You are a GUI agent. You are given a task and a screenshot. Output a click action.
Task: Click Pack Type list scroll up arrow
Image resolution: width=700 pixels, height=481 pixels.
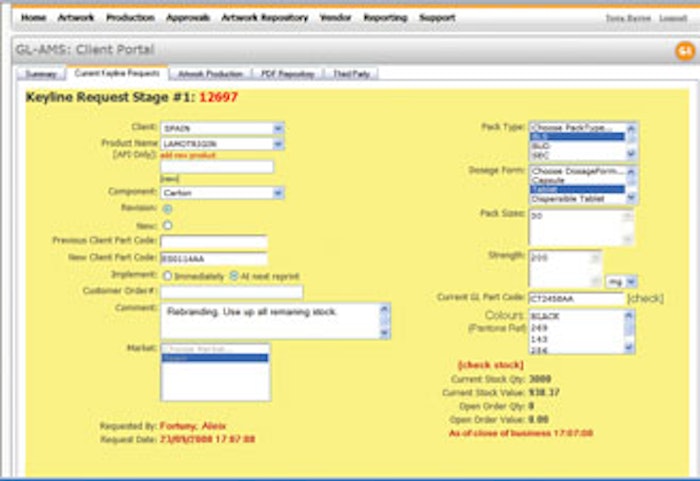click(x=631, y=129)
